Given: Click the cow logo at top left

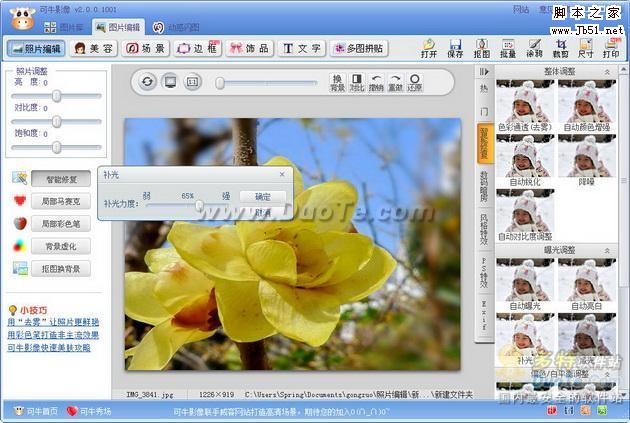Looking at the screenshot, I should point(22,18).
